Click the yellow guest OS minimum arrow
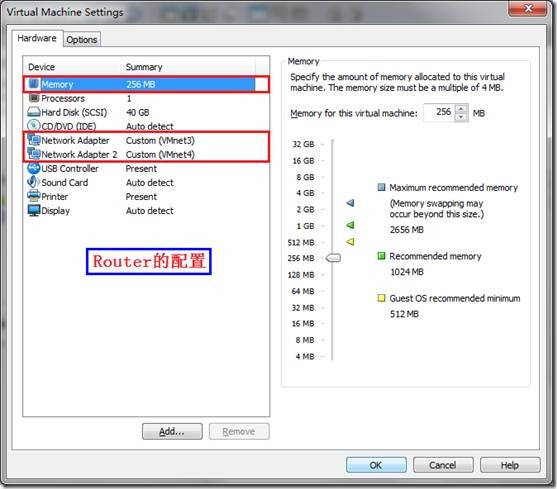The width and height of the screenshot is (557, 489). [x=350, y=242]
